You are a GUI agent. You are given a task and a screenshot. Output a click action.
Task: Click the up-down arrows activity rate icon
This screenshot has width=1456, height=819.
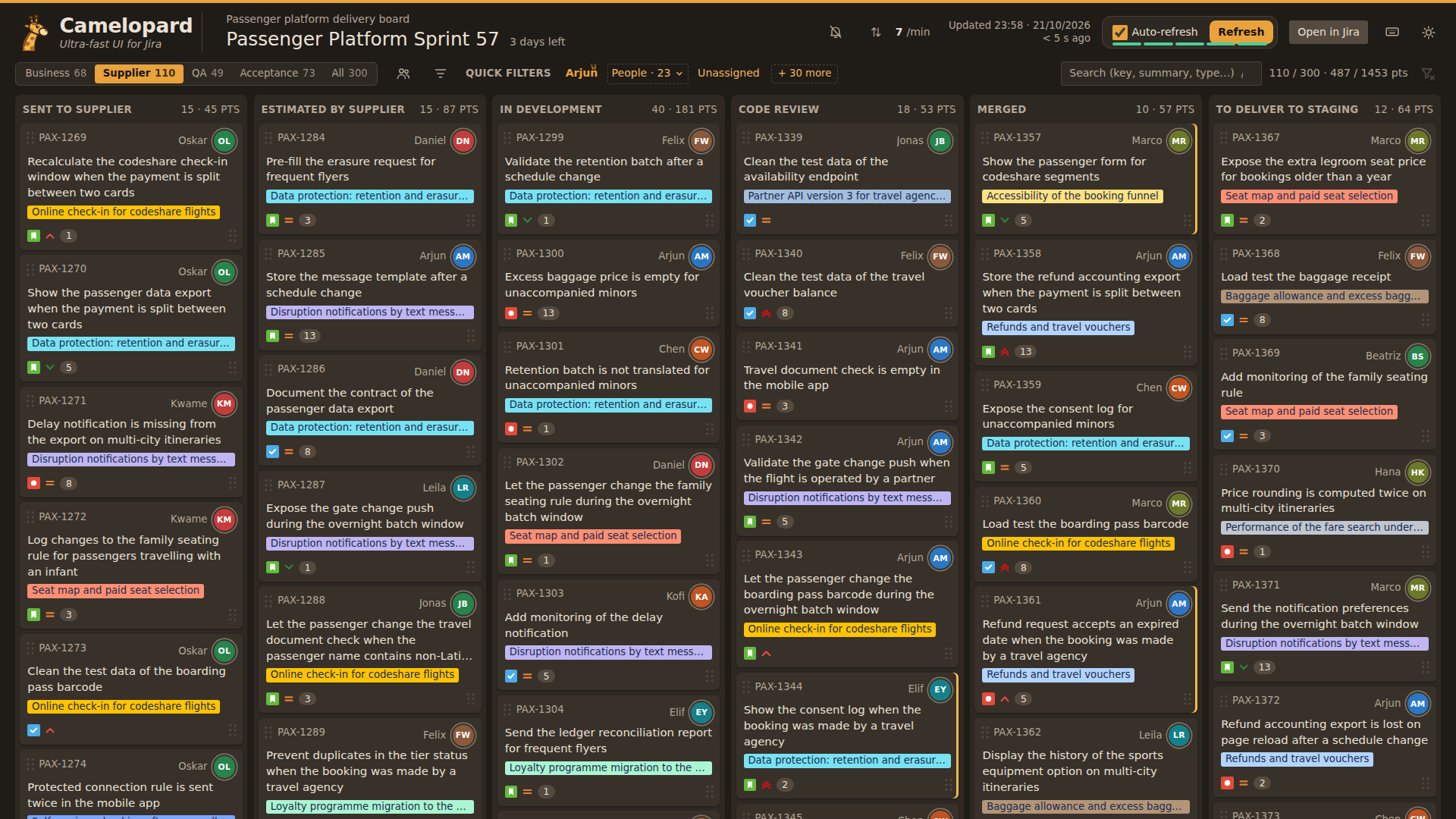[876, 32]
